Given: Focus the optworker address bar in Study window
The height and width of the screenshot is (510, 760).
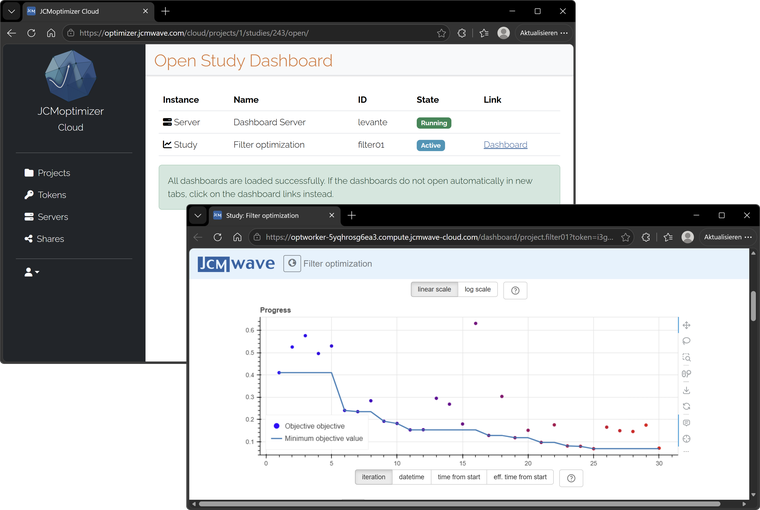Looking at the screenshot, I should click(441, 237).
